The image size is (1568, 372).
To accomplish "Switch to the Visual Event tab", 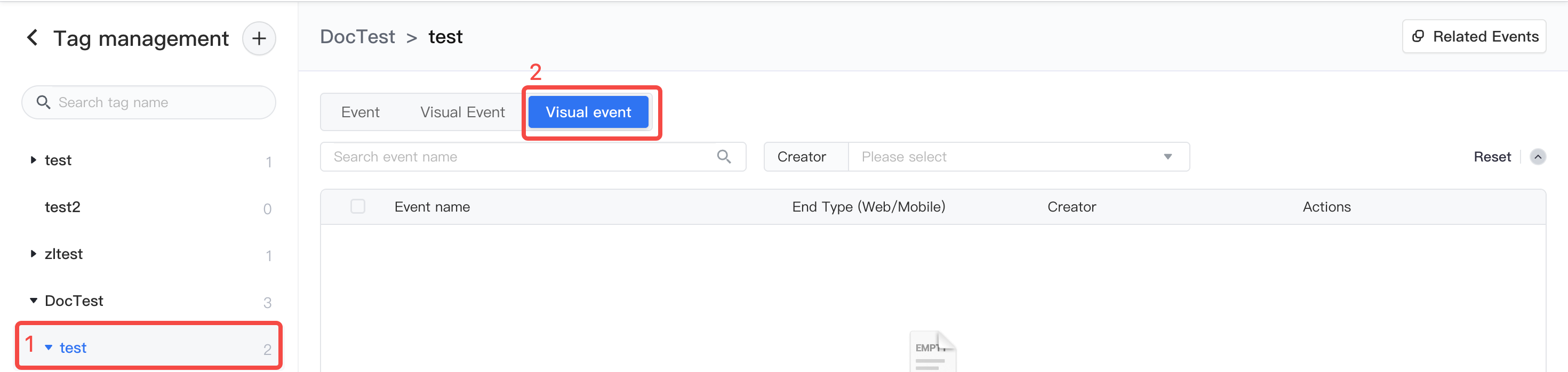I will 462,112.
